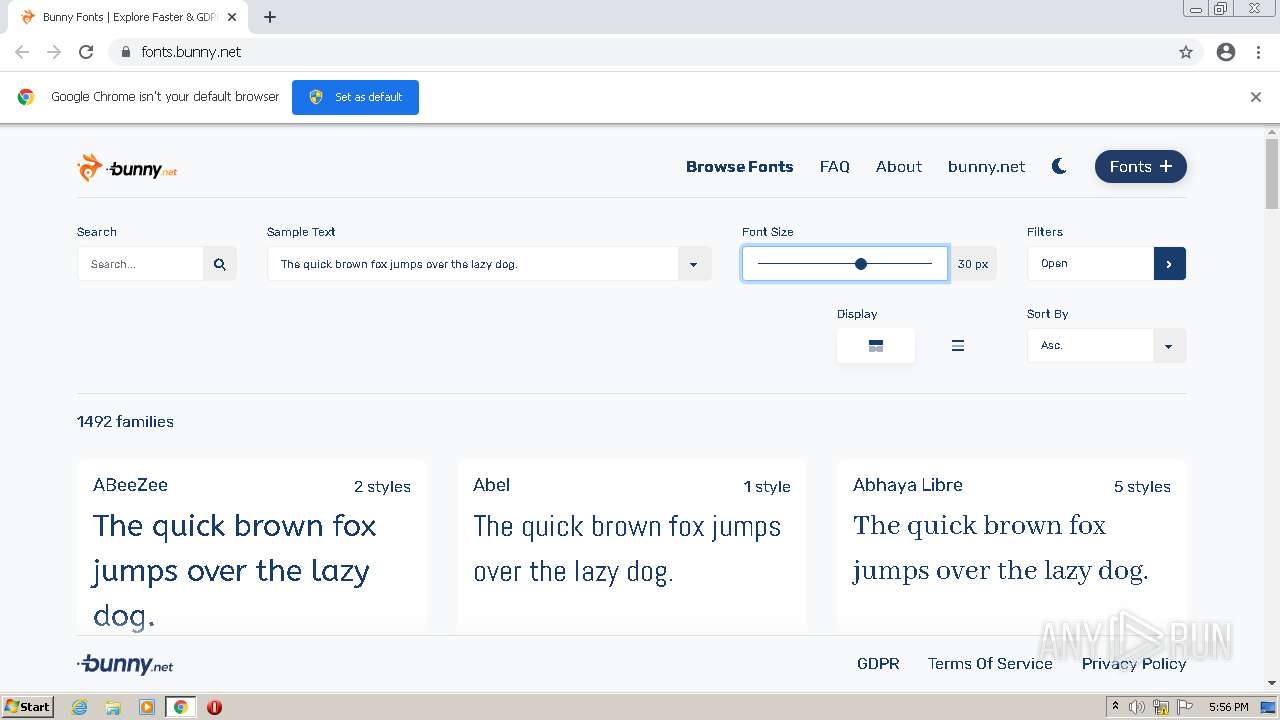Open the About page
Image resolution: width=1280 pixels, height=720 pixels.
pos(899,167)
